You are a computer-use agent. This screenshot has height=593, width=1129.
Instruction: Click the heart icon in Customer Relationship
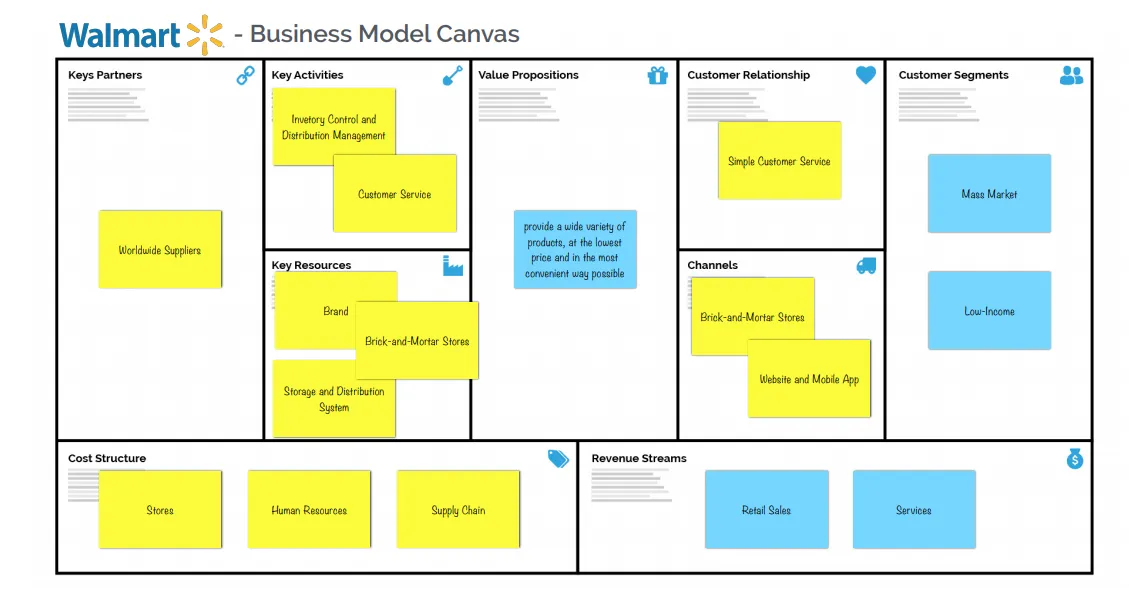865,75
